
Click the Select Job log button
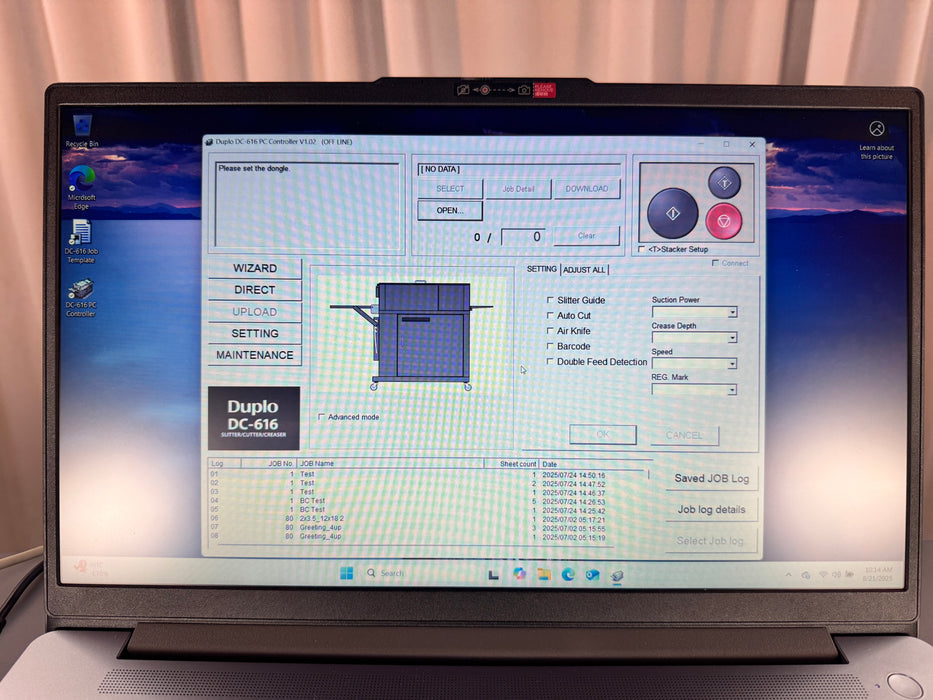(712, 540)
